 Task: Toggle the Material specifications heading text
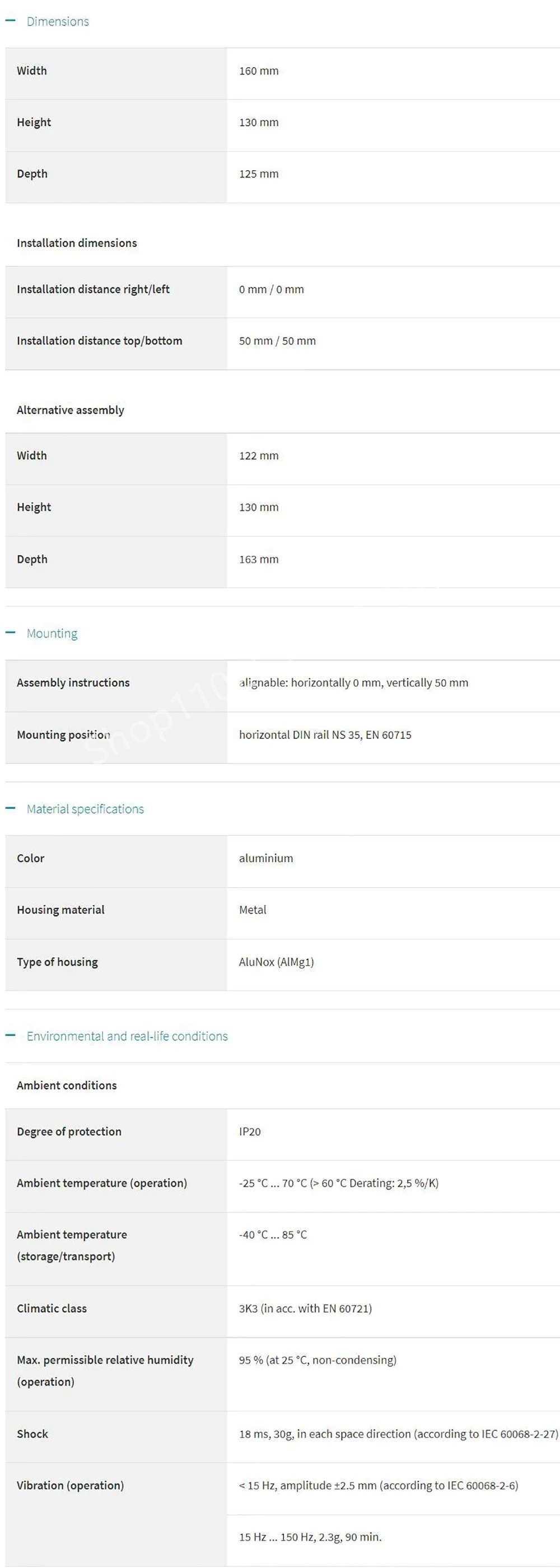pyautogui.click(x=85, y=809)
